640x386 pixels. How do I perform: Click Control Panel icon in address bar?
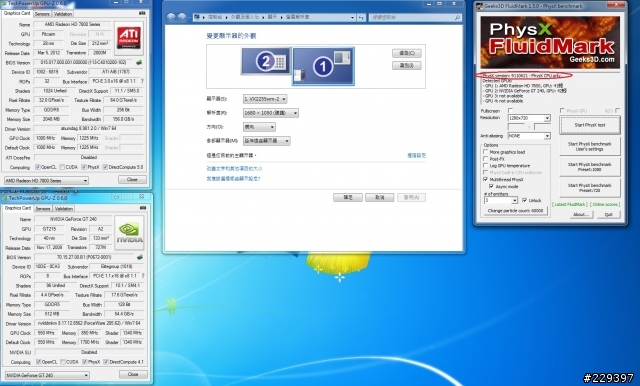pyautogui.click(x=197, y=17)
